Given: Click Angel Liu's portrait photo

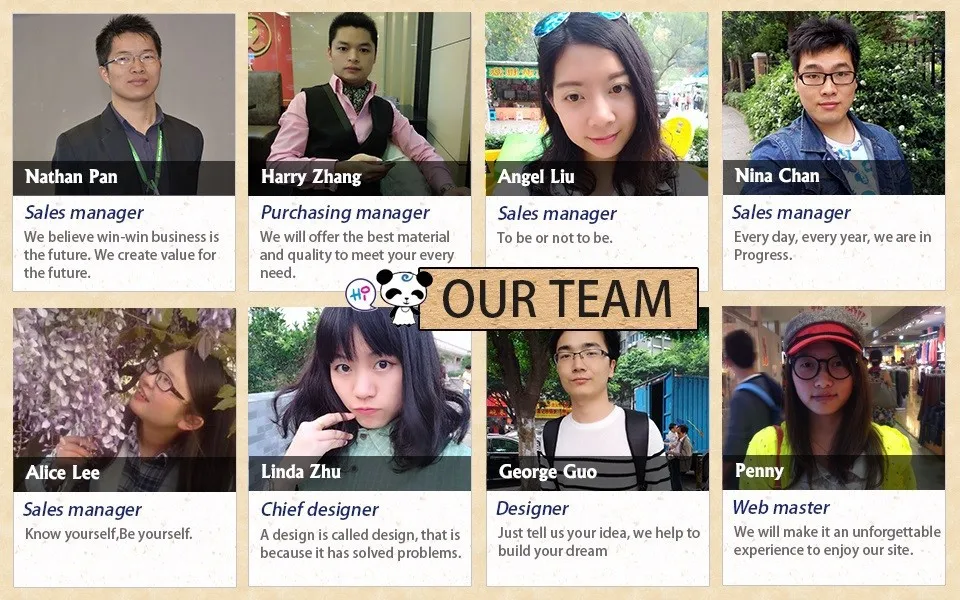Looking at the screenshot, I should (x=596, y=104).
